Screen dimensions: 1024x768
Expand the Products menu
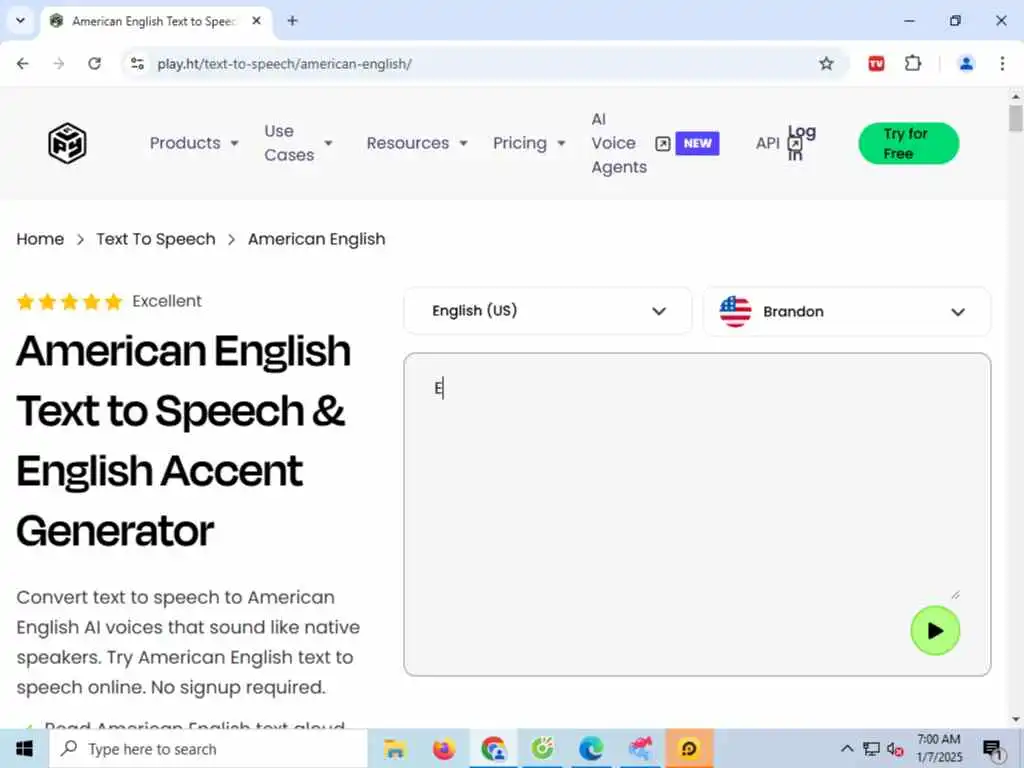pyautogui.click(x=194, y=143)
